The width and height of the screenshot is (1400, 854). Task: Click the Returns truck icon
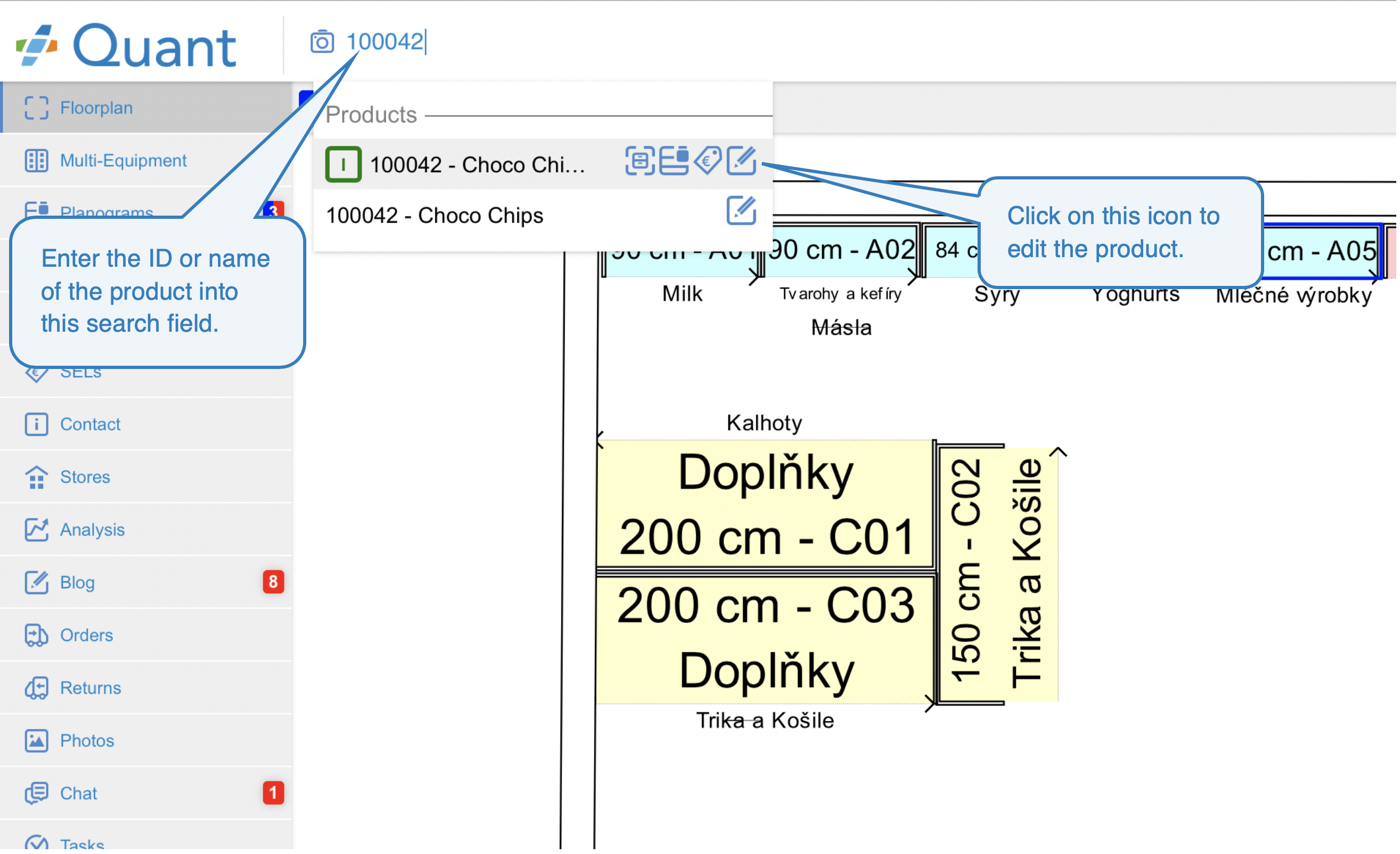[x=36, y=689]
